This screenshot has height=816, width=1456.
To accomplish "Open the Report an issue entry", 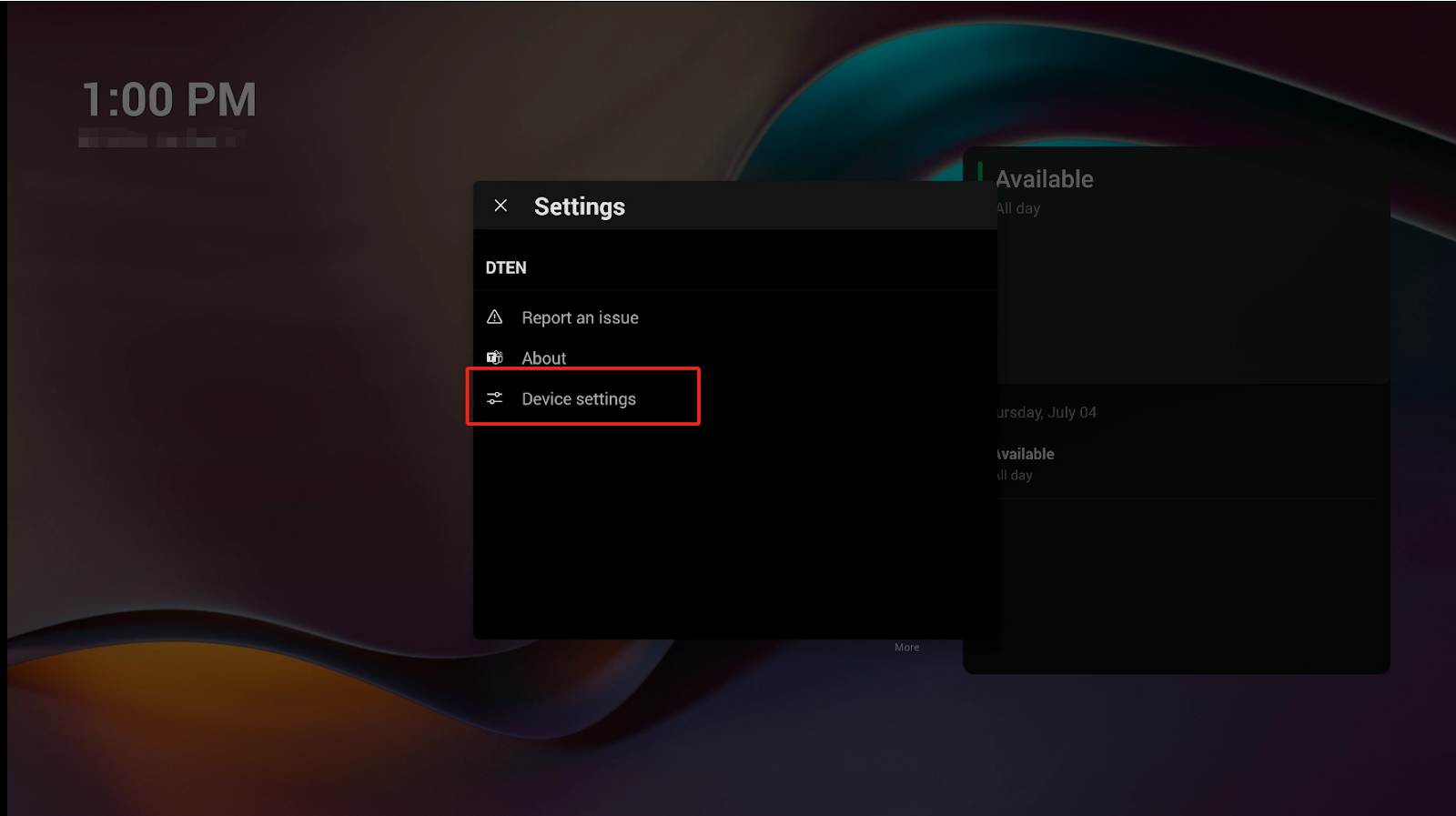I will [580, 317].
